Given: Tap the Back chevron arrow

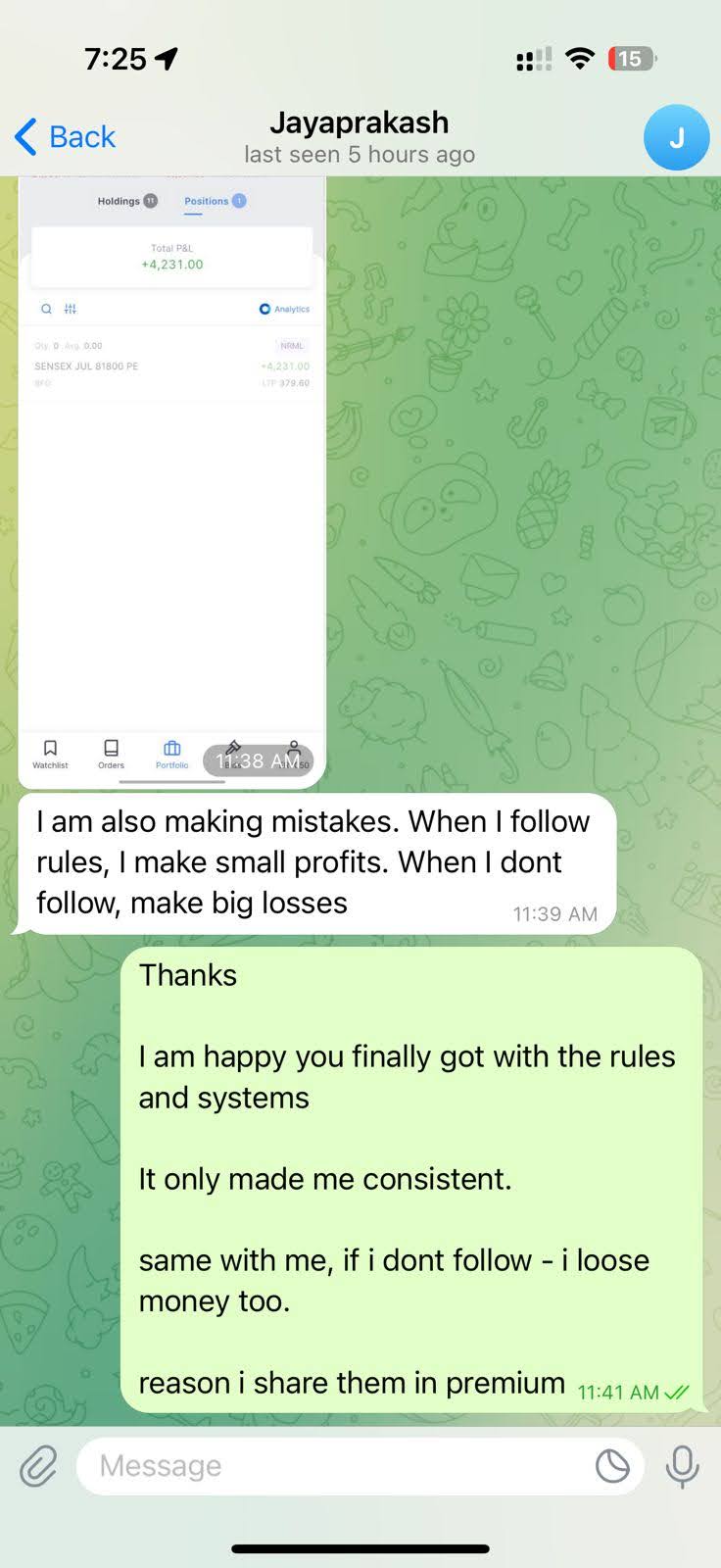Looking at the screenshot, I should click(26, 137).
